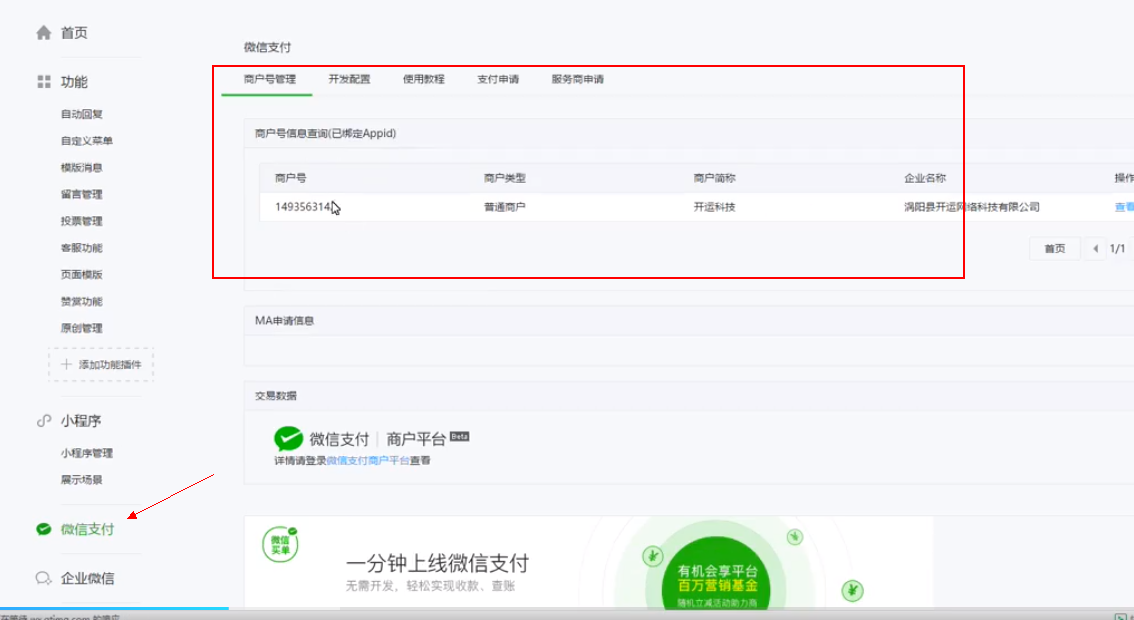Open 微信支付 via its green sidebar icon

(x=44, y=529)
